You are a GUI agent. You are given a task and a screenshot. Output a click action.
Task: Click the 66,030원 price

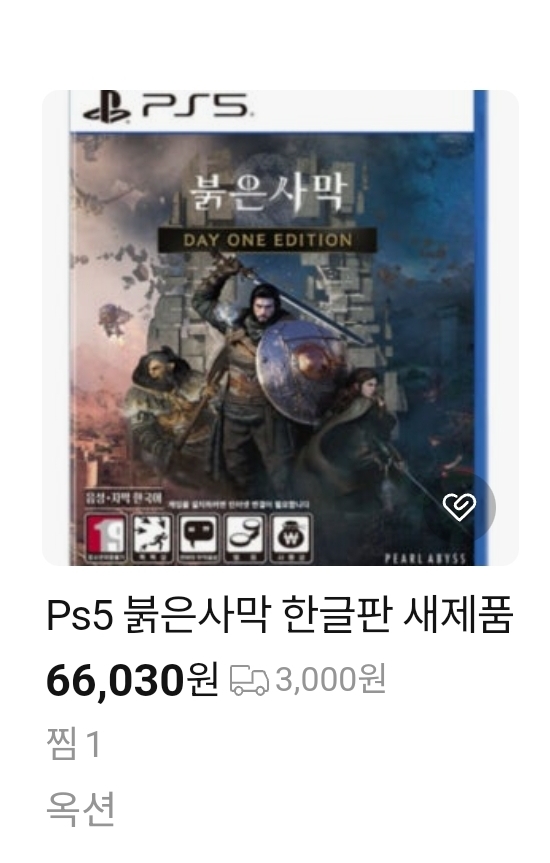point(132,681)
